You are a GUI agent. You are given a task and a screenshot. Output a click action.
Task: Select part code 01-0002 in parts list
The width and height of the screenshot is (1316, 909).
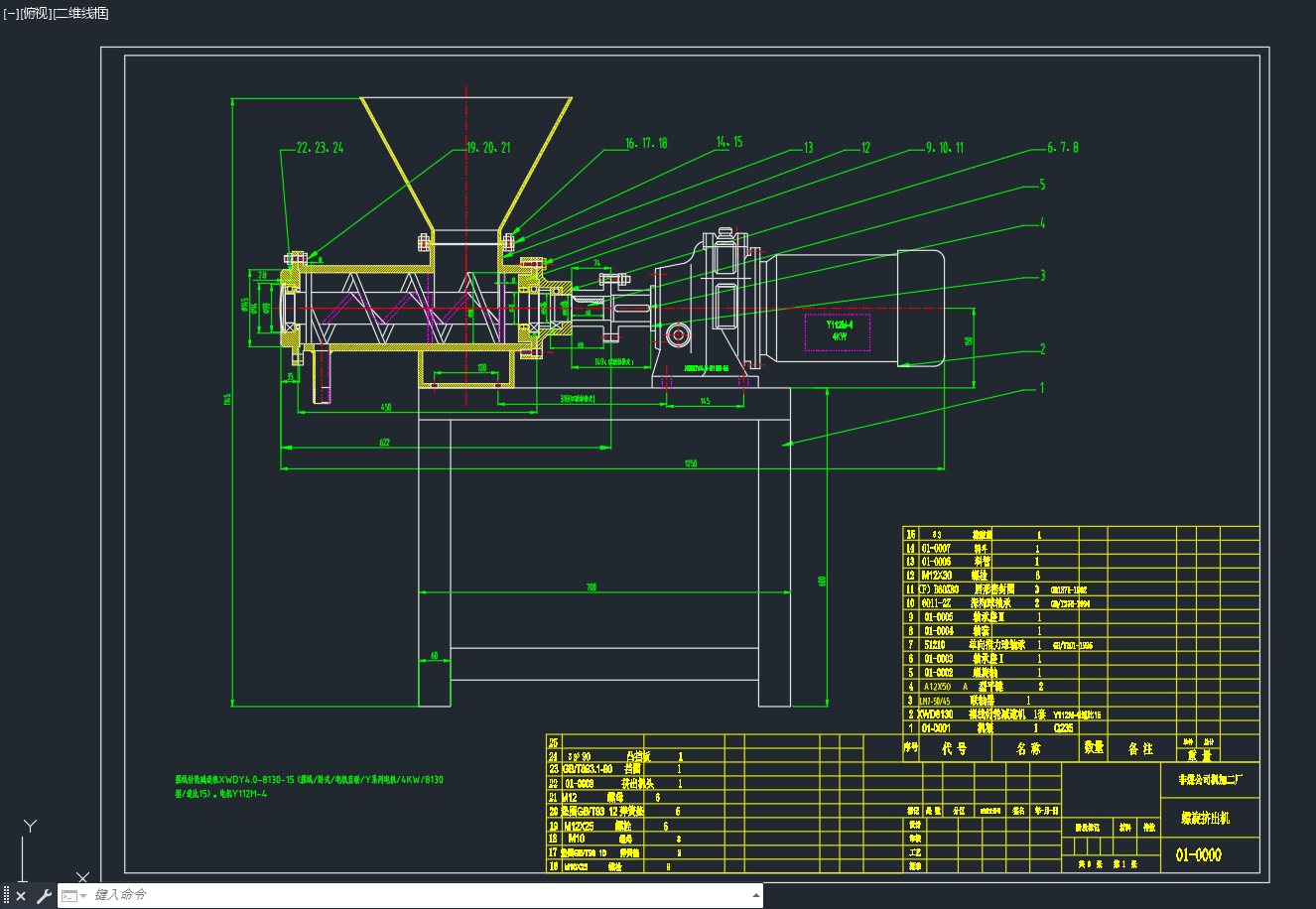939,673
